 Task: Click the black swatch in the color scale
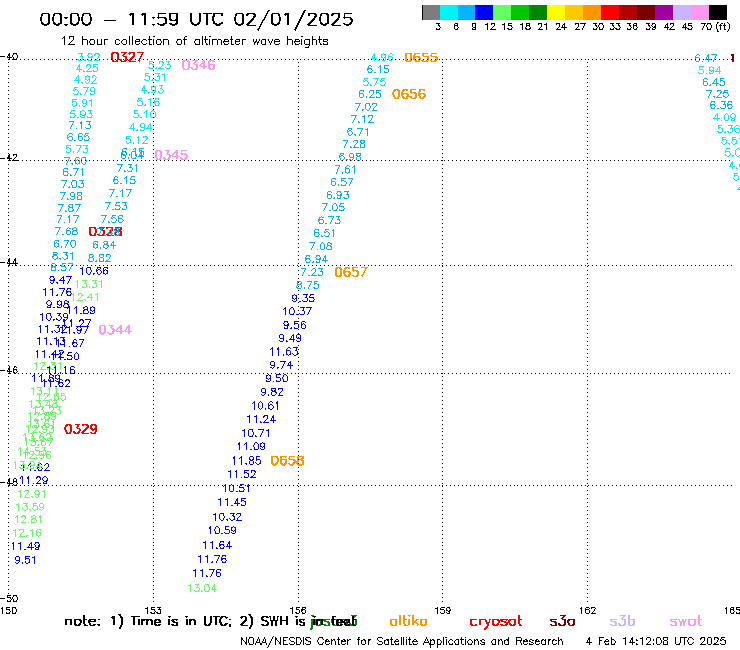pos(718,12)
